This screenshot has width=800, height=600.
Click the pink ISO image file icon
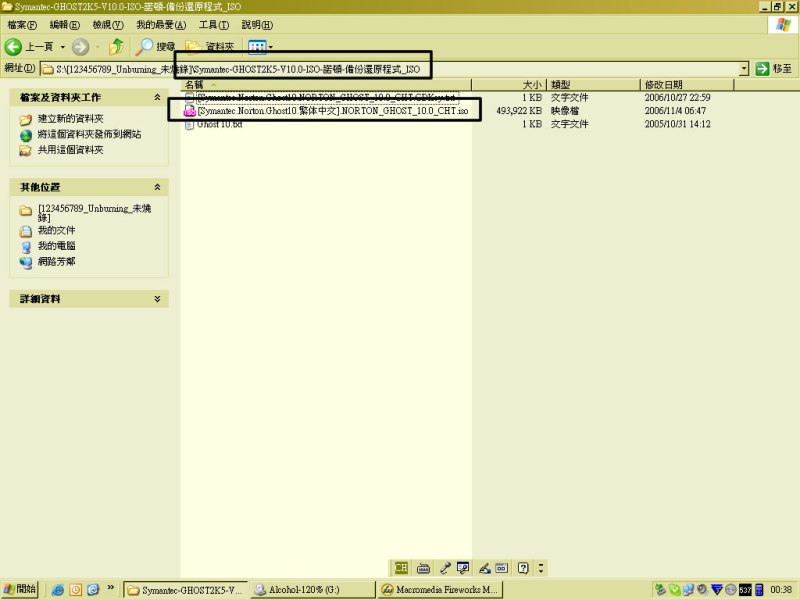[189, 111]
